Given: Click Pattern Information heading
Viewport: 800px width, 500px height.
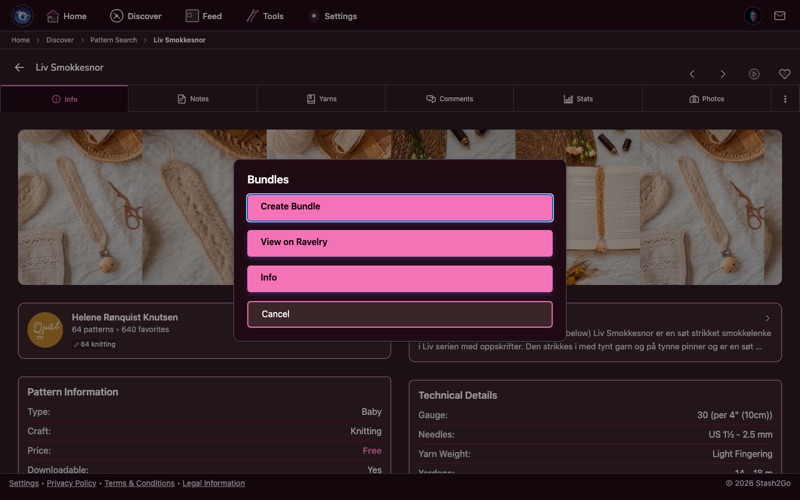Looking at the screenshot, I should (x=72, y=392).
